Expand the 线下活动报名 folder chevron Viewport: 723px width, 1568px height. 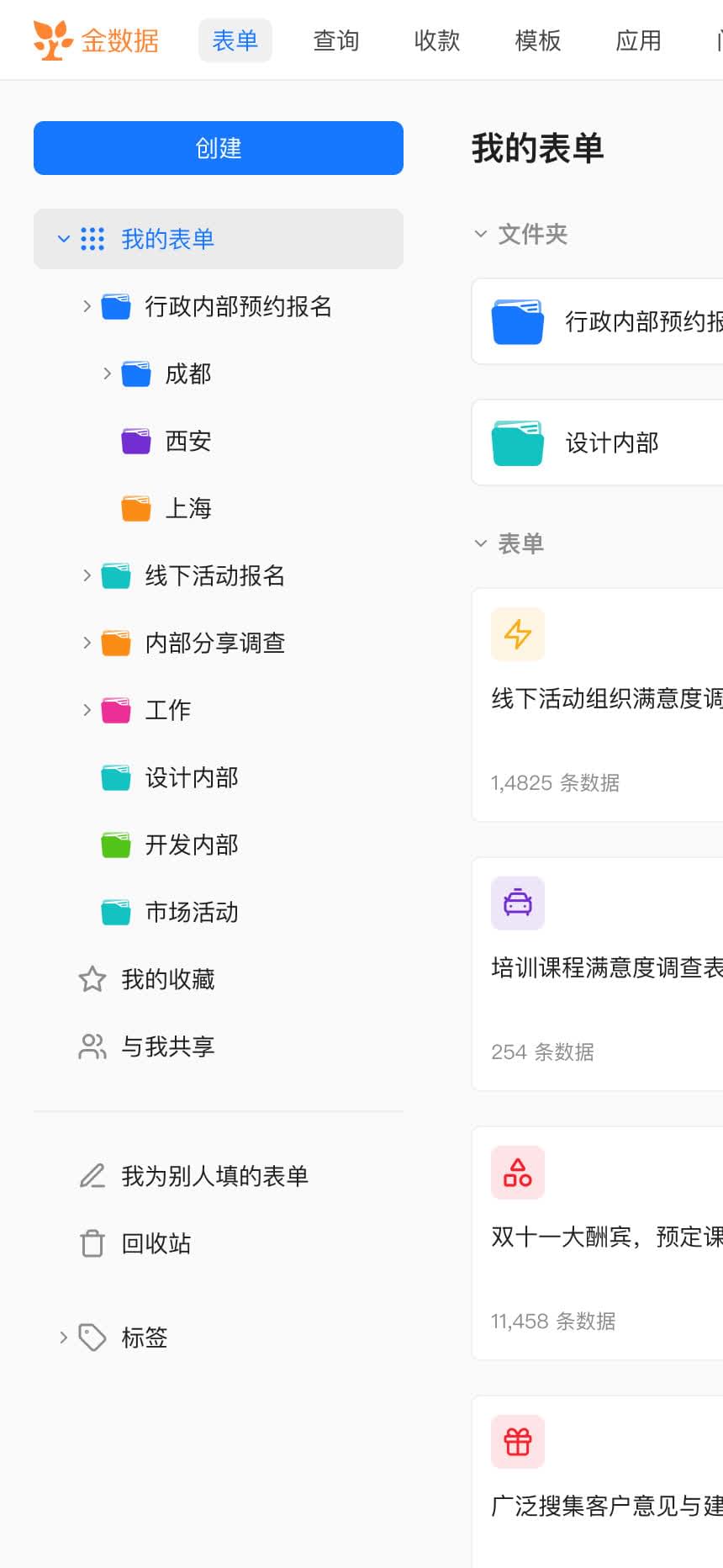pyautogui.click(x=87, y=575)
